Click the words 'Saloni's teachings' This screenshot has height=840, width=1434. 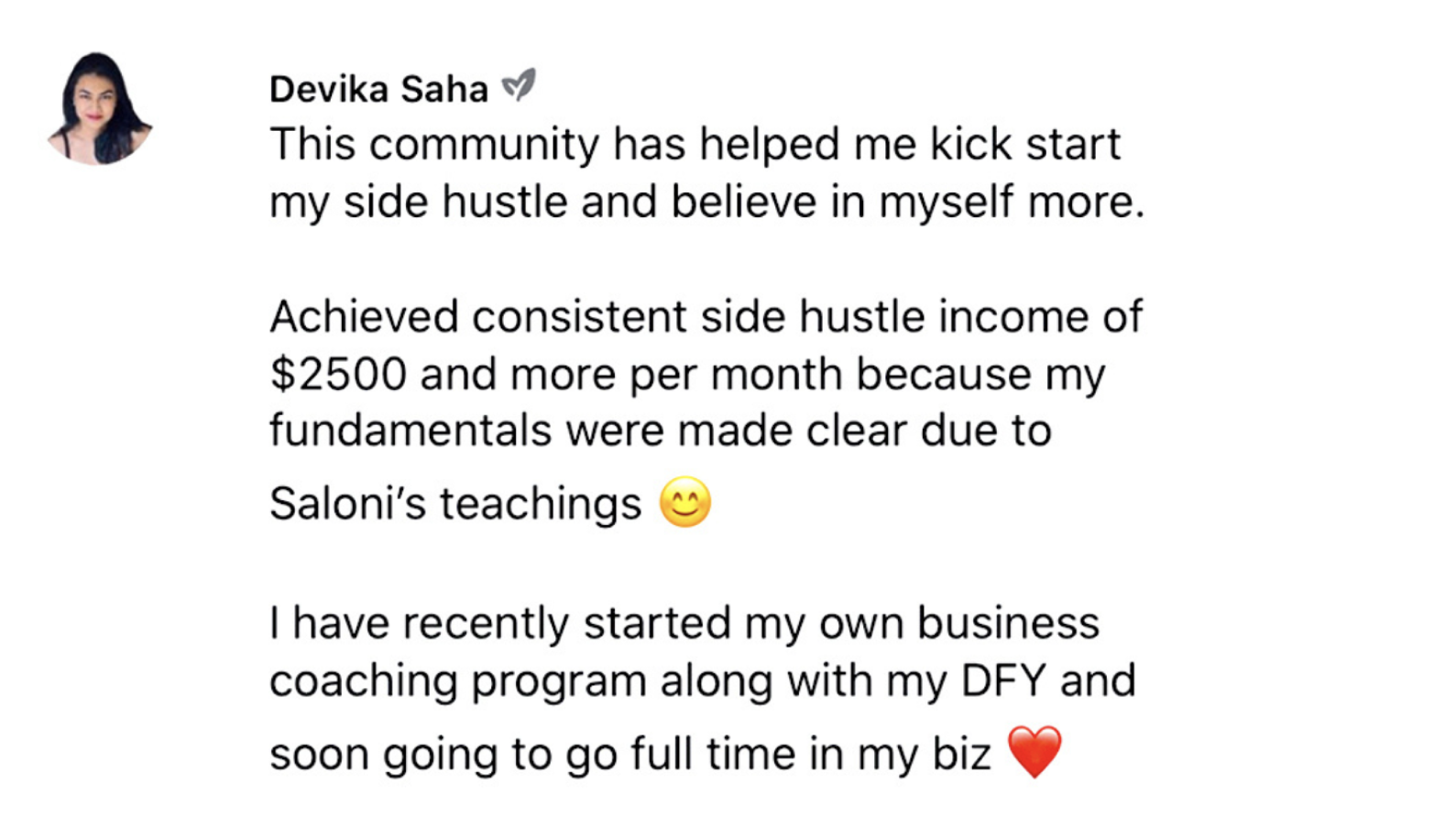tap(455, 504)
